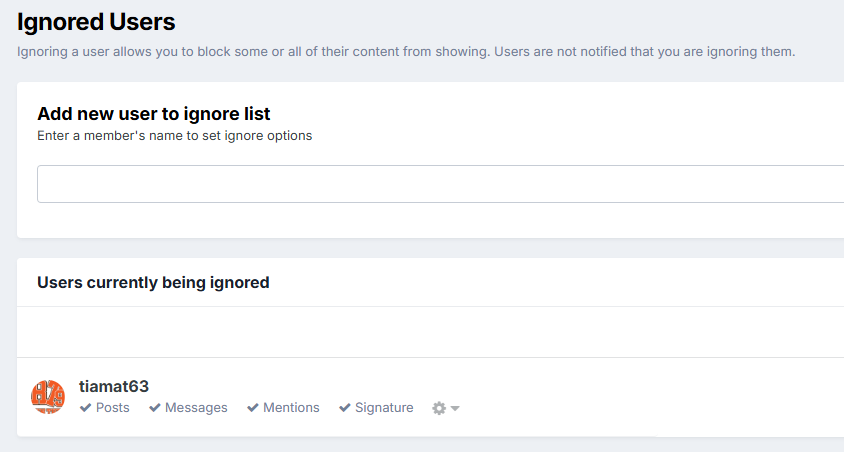Click the 'Users currently being ignored' heading

click(153, 282)
